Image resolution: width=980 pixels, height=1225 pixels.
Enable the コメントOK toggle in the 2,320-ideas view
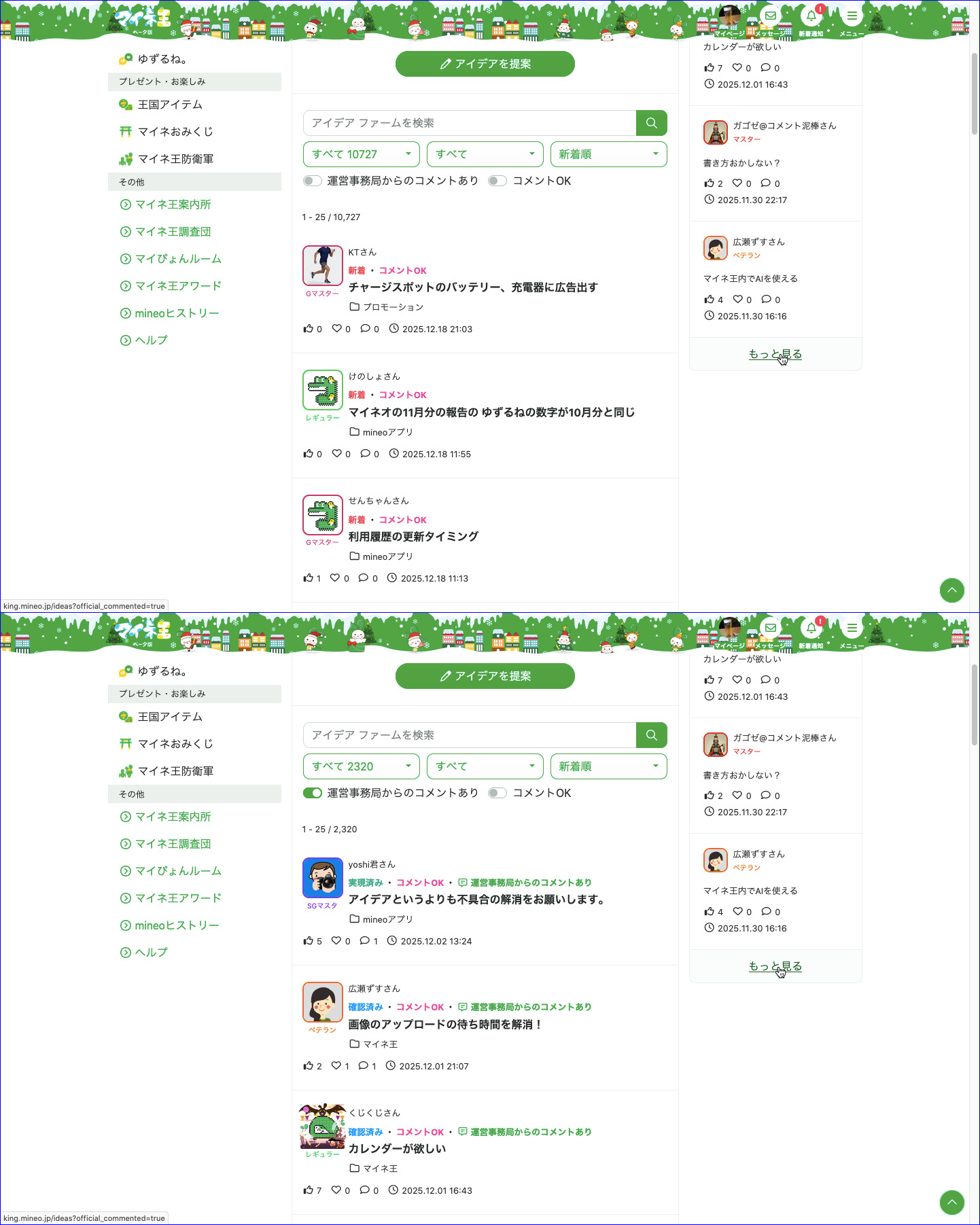coord(497,793)
